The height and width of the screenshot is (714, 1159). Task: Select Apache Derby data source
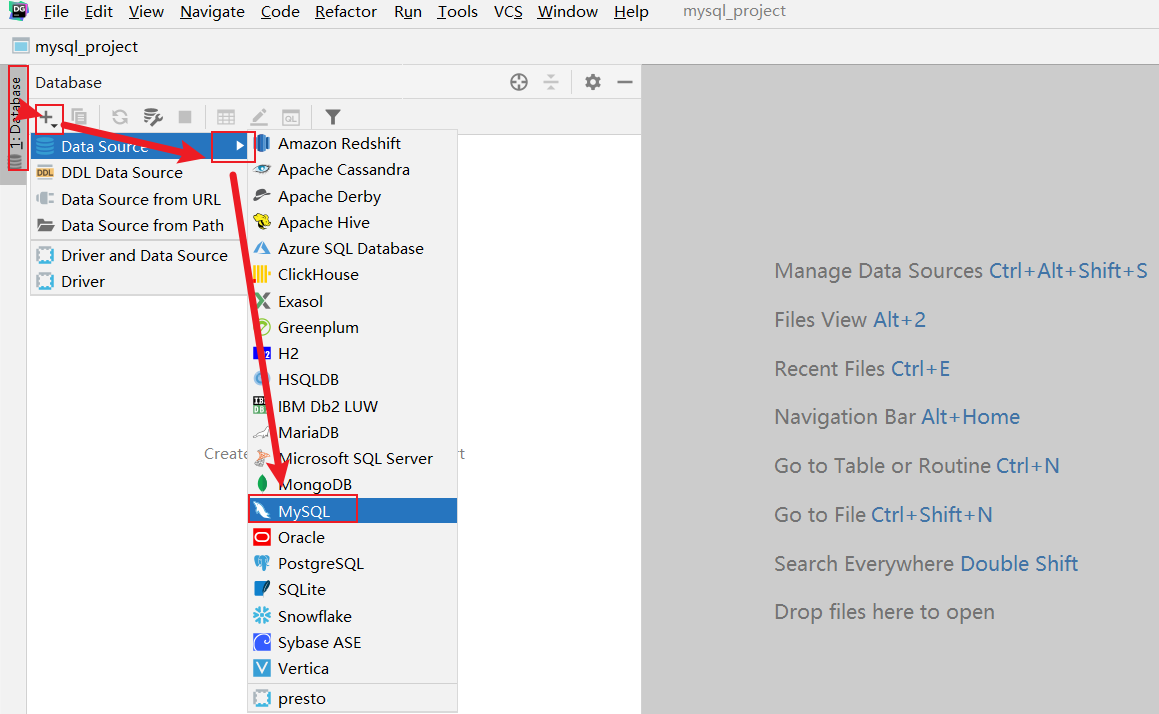coord(353,197)
